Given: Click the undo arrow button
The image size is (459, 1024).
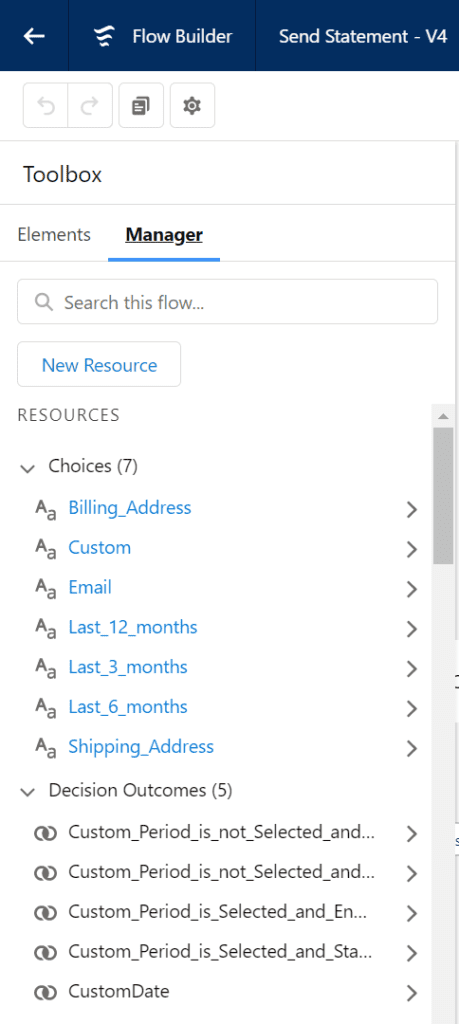Looking at the screenshot, I should click(x=46, y=105).
